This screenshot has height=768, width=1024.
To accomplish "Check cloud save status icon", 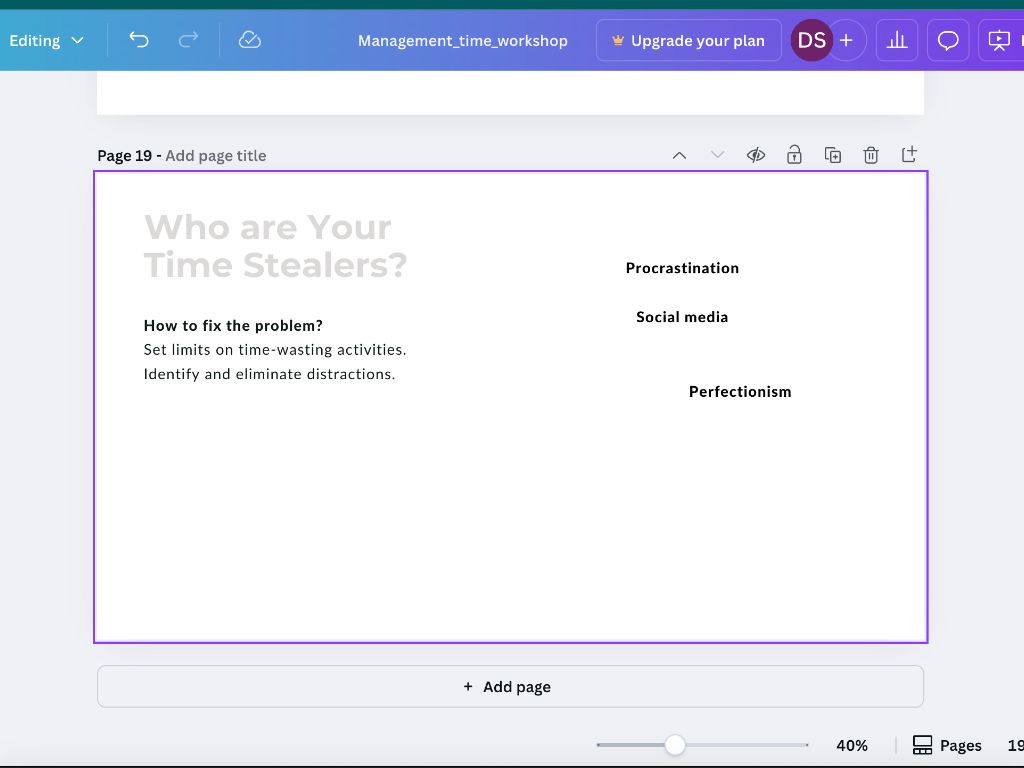I will tap(249, 40).
